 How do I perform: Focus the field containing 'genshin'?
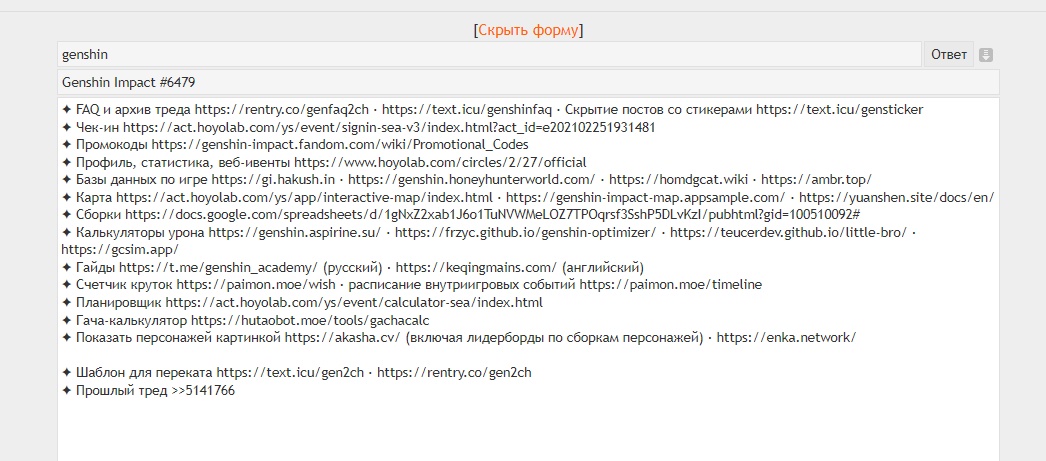point(489,55)
